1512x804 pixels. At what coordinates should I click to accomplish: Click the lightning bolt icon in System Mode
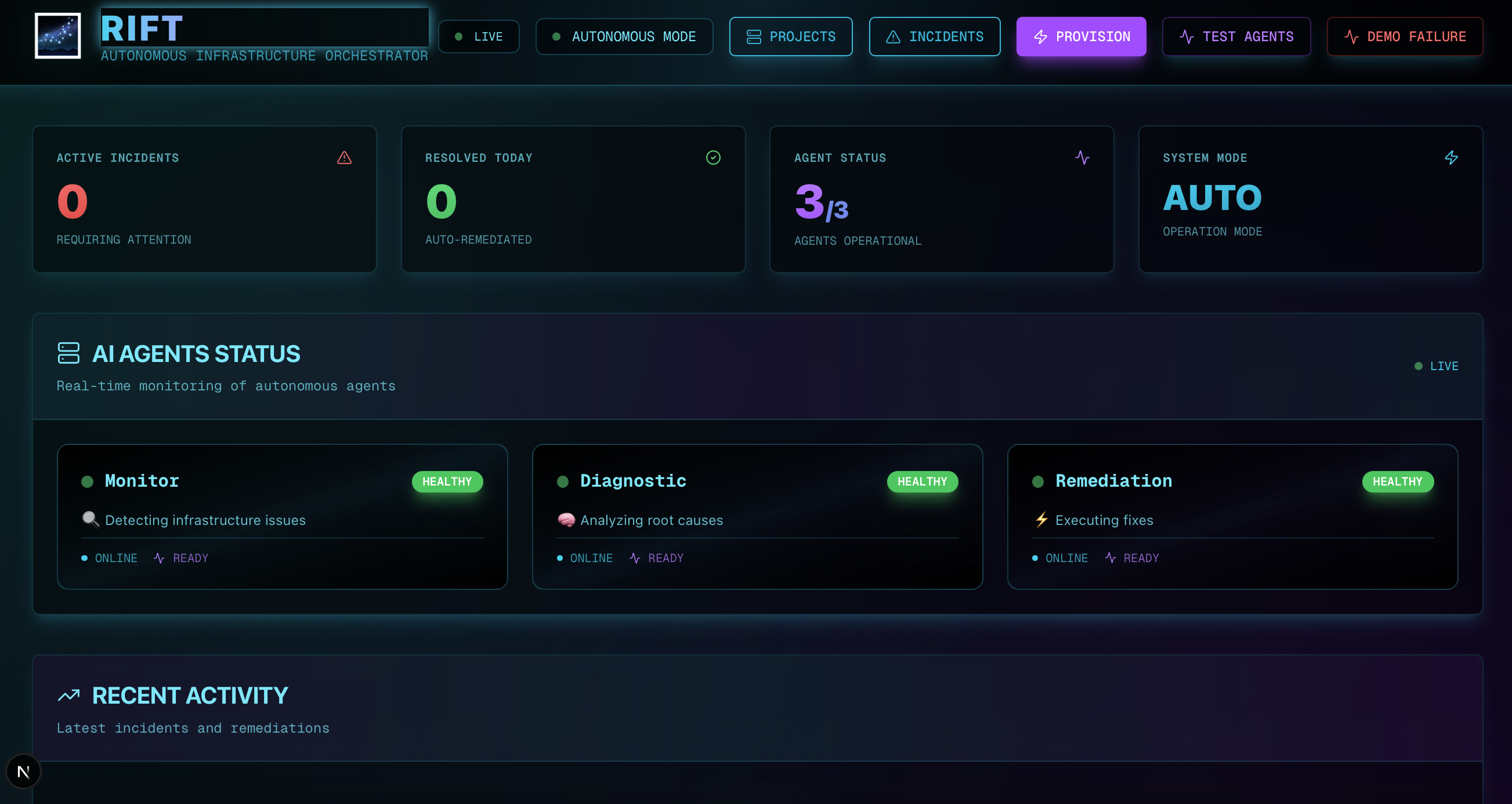click(x=1451, y=158)
